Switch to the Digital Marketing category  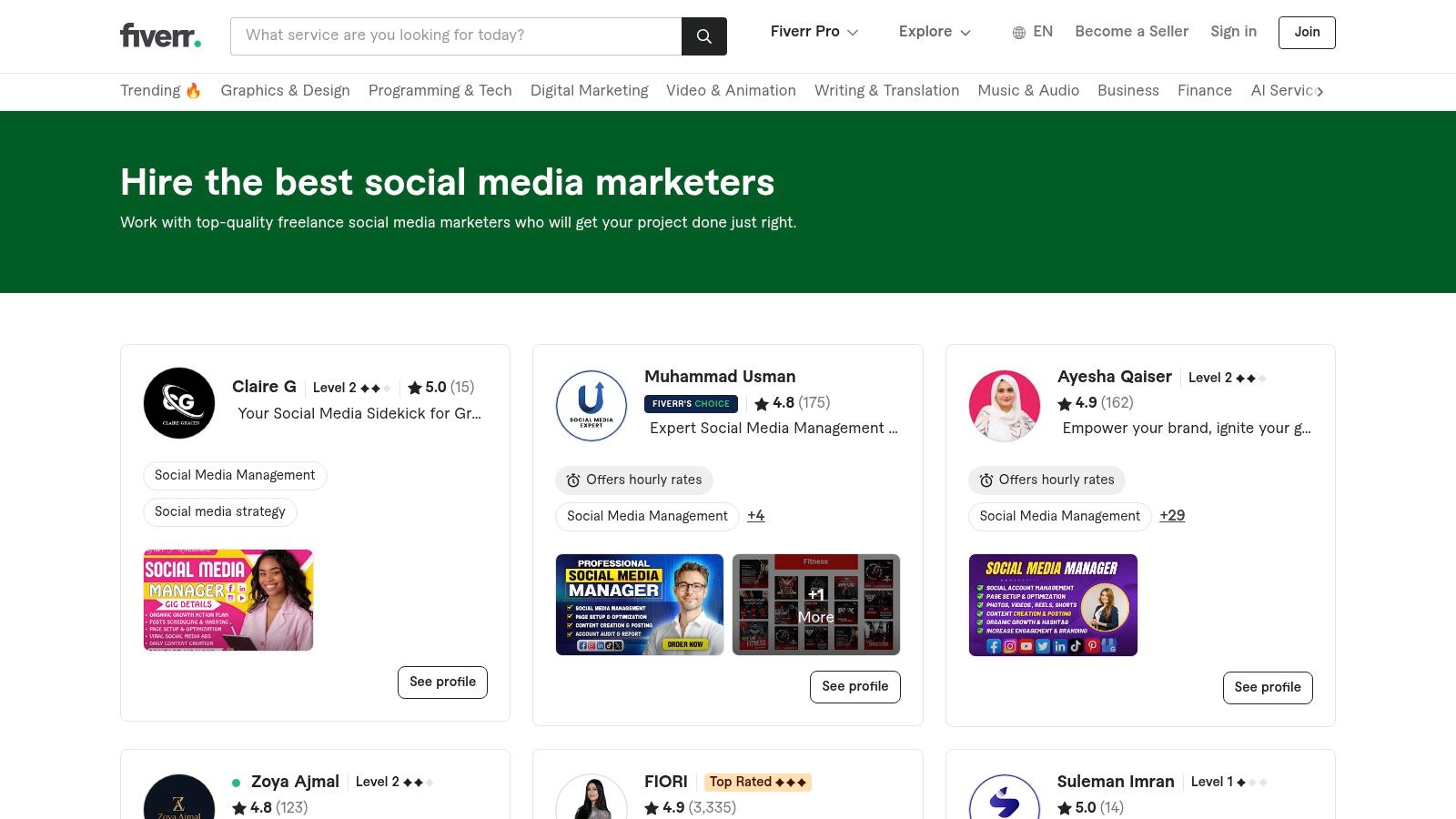coord(590,91)
